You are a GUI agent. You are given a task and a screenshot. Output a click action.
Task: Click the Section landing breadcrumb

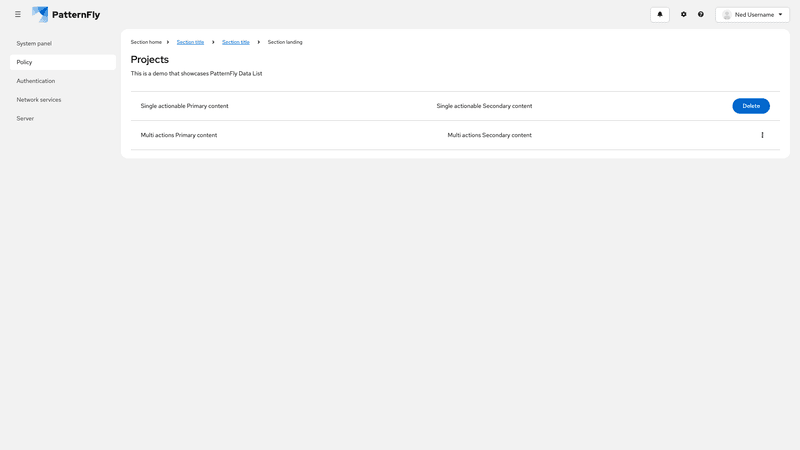pyautogui.click(x=285, y=42)
